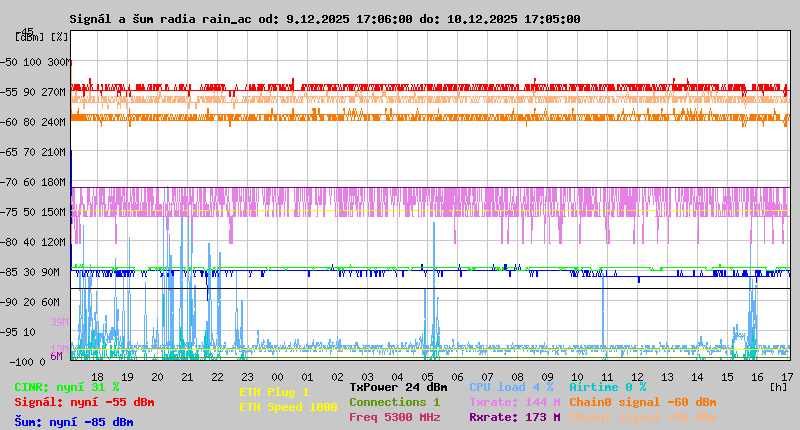Image resolution: width=800 pixels, height=430 pixels.
Task: Select the red Signál legend entry
Action: pos(84,402)
